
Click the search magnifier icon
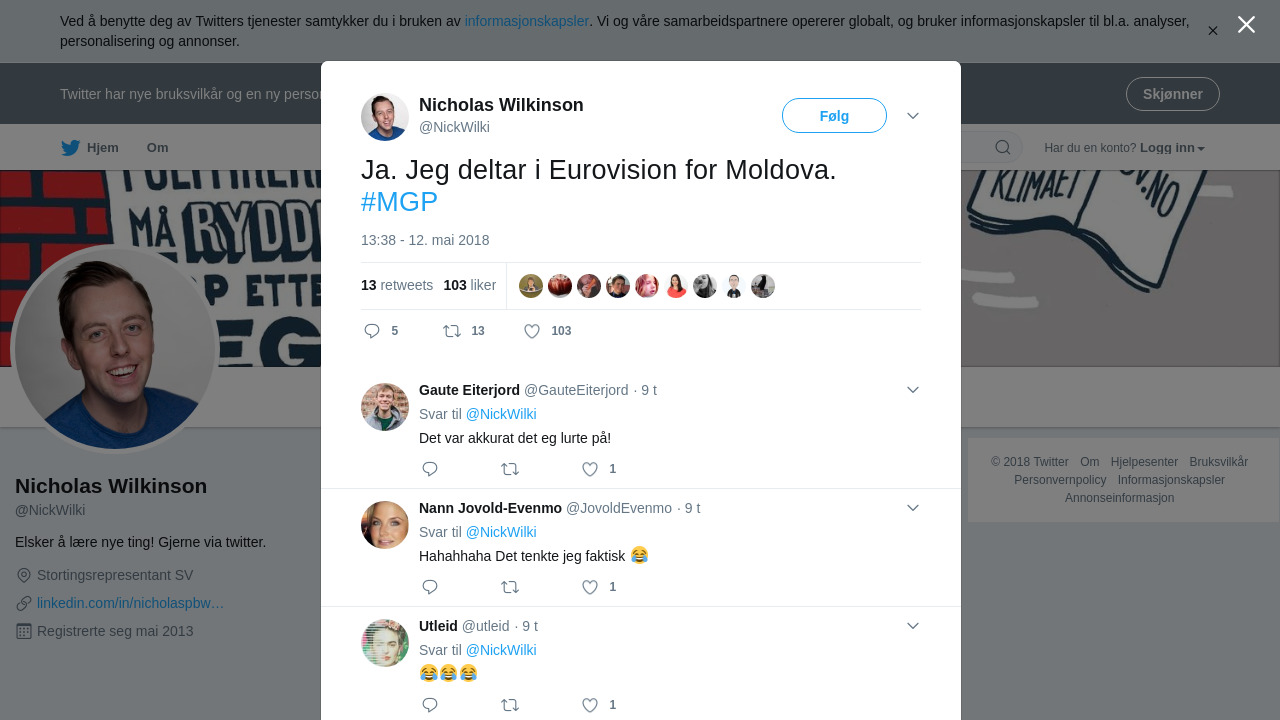(x=1002, y=148)
